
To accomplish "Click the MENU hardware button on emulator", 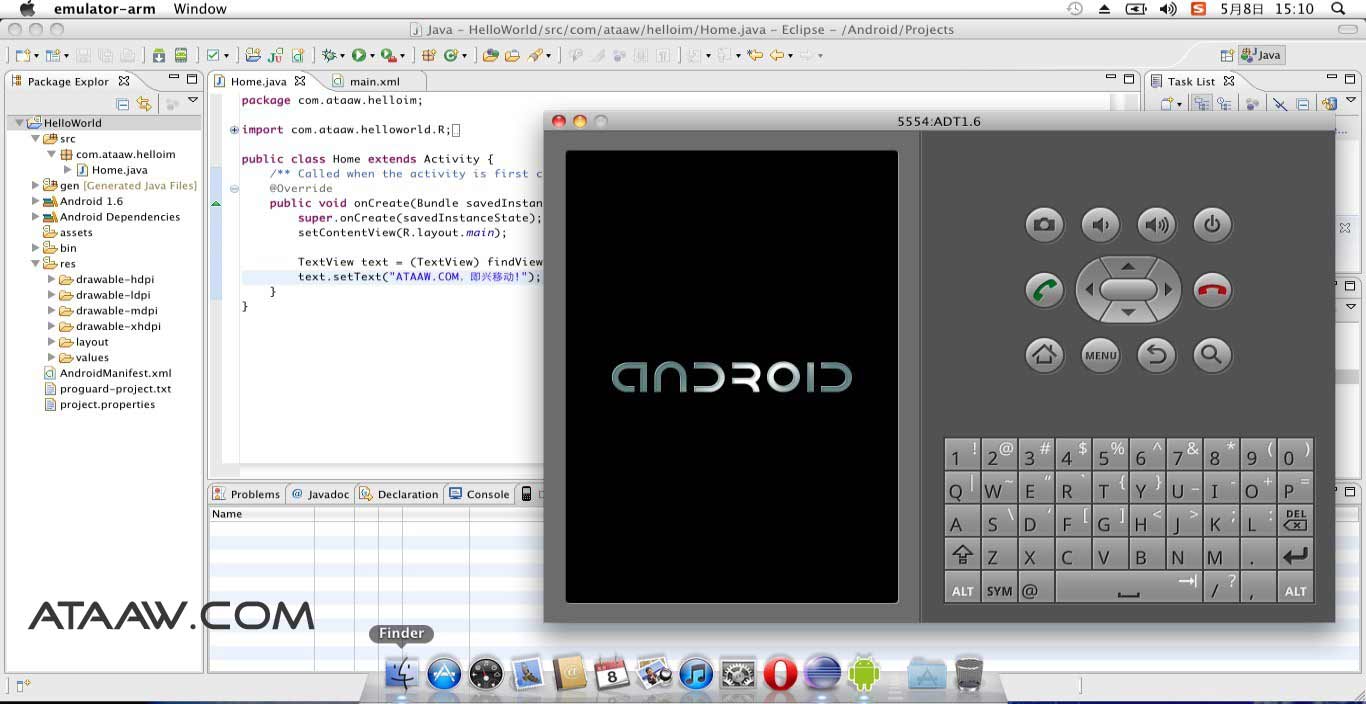I will (x=1100, y=354).
